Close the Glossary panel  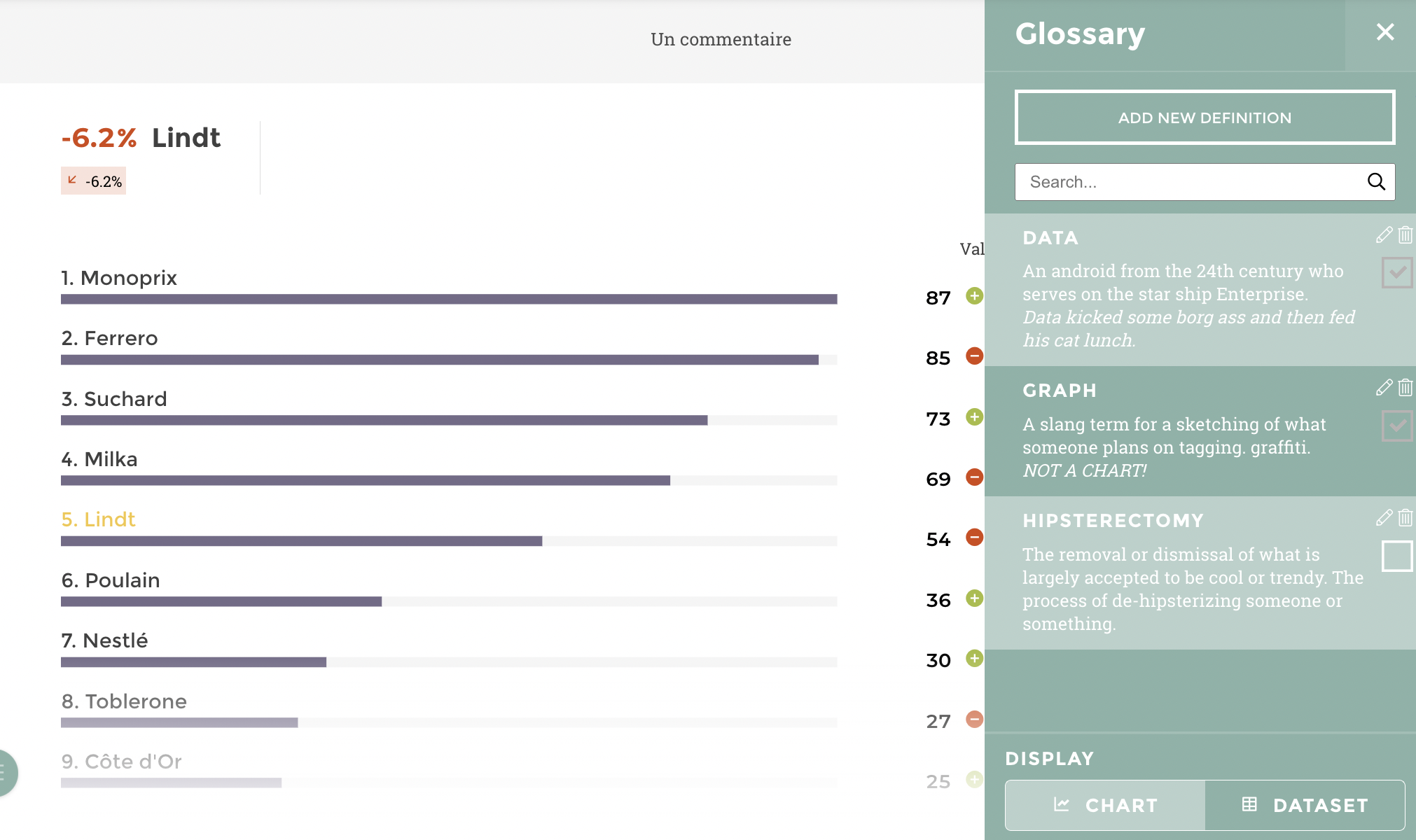tap(1384, 32)
